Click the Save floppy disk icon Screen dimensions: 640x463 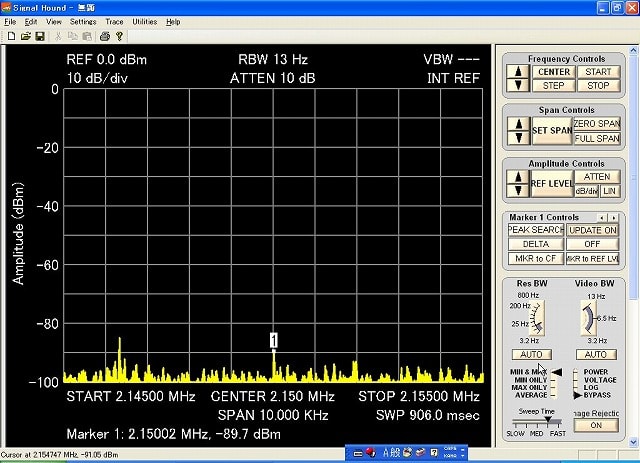(x=40, y=36)
